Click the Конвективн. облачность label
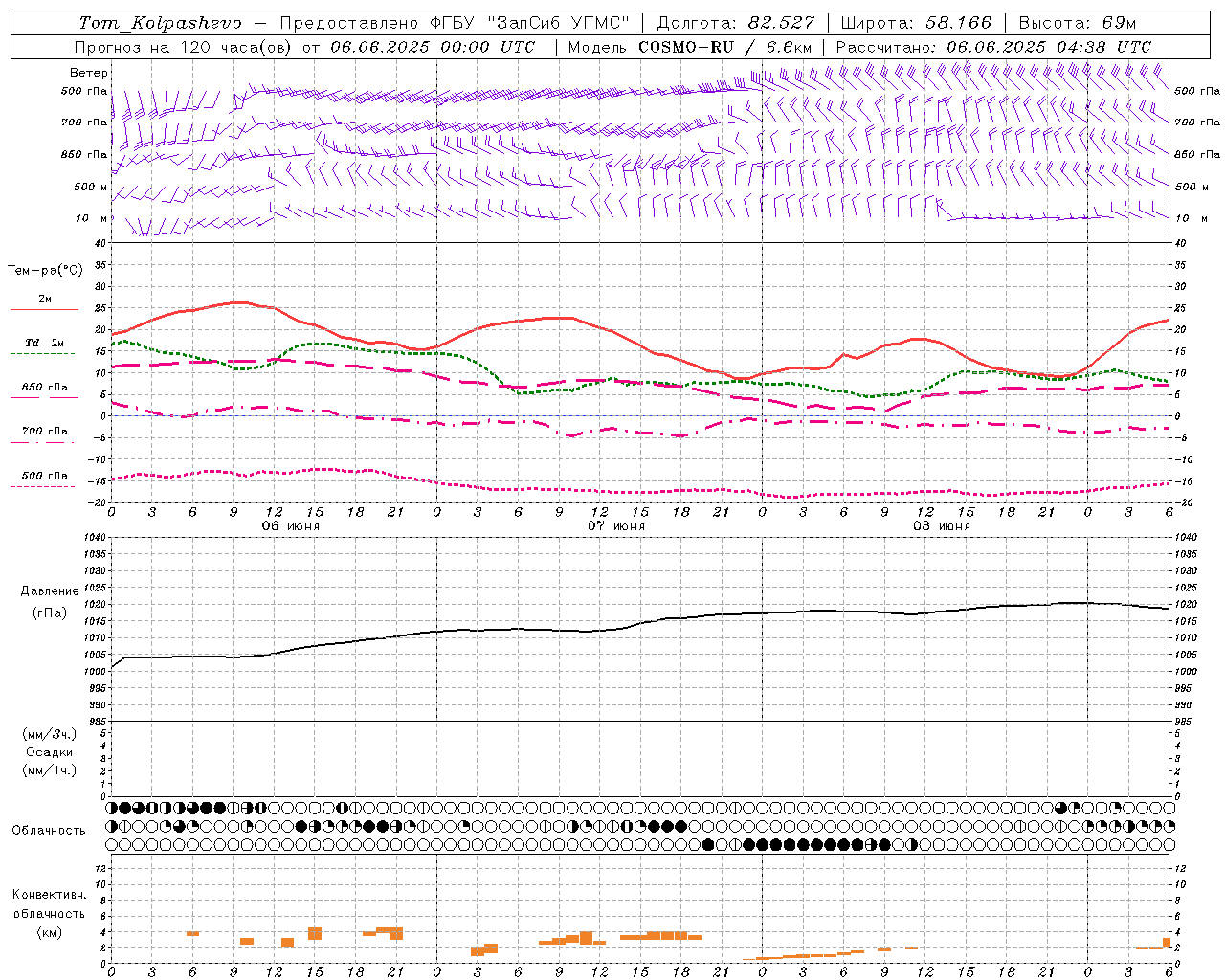The image size is (1225, 980). tap(49, 904)
